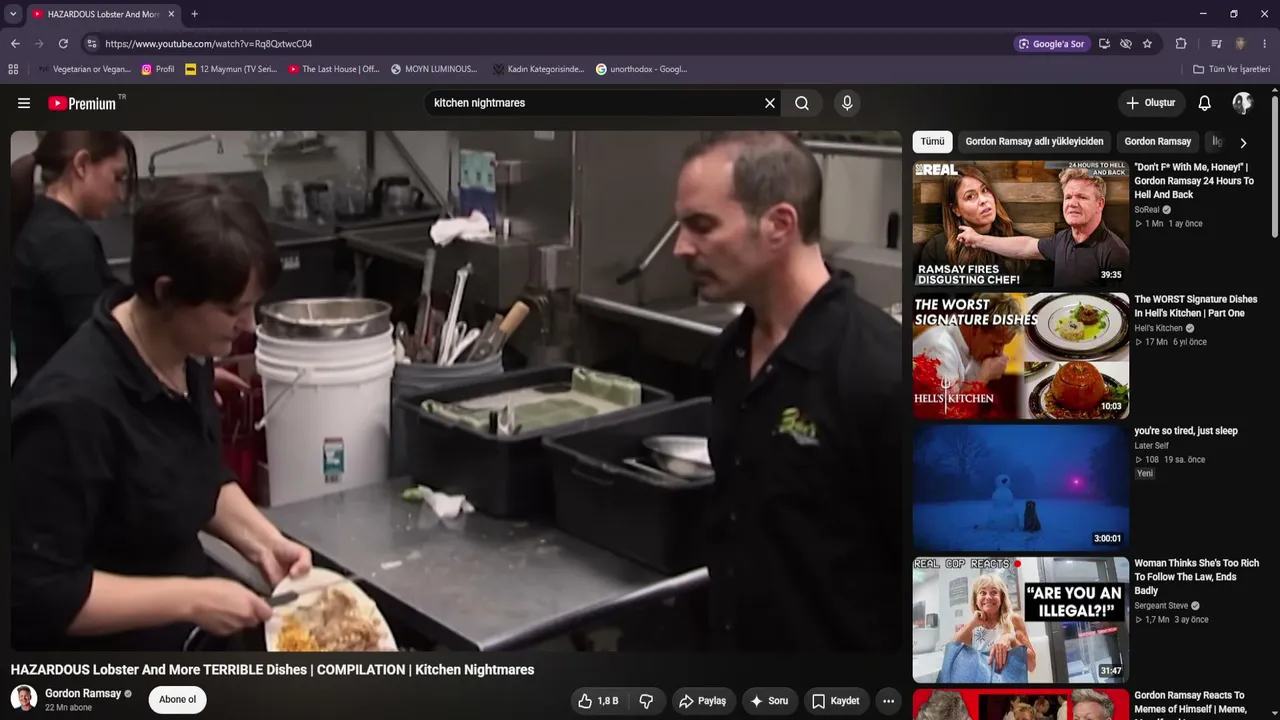
Task: Go forward with the browser arrow
Action: [39, 44]
